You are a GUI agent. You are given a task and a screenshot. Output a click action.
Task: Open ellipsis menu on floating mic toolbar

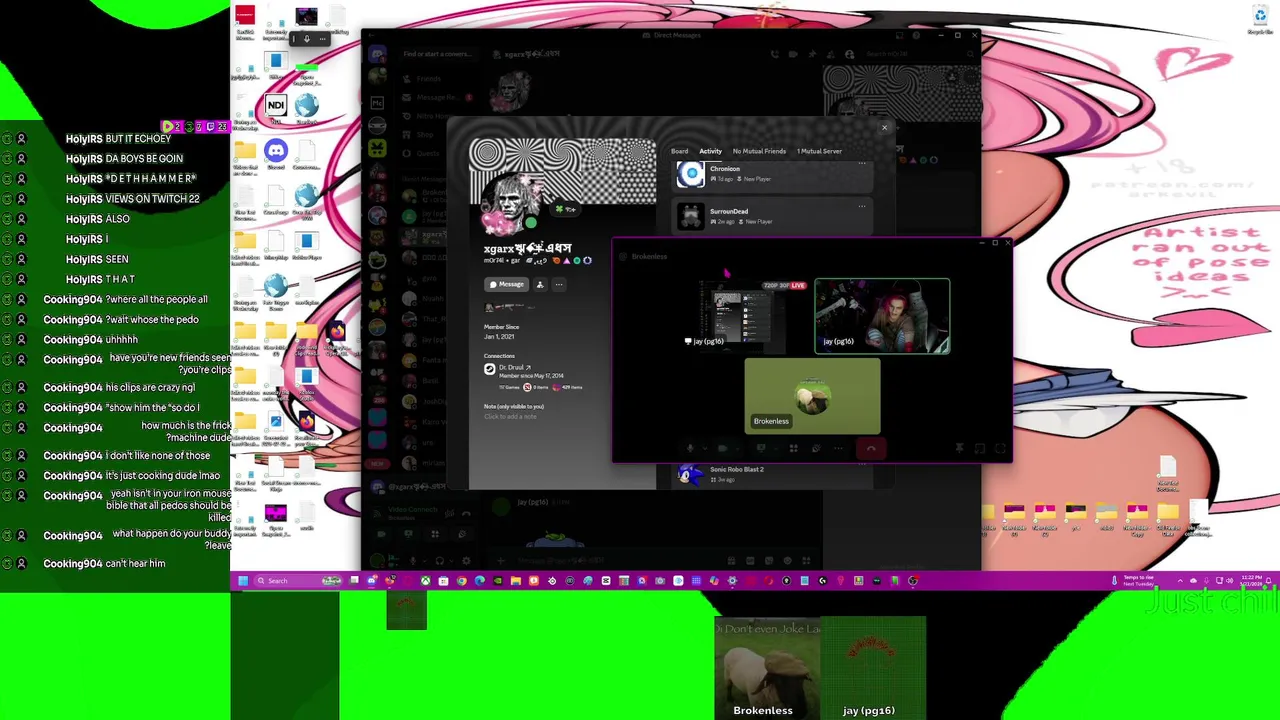click(x=322, y=39)
